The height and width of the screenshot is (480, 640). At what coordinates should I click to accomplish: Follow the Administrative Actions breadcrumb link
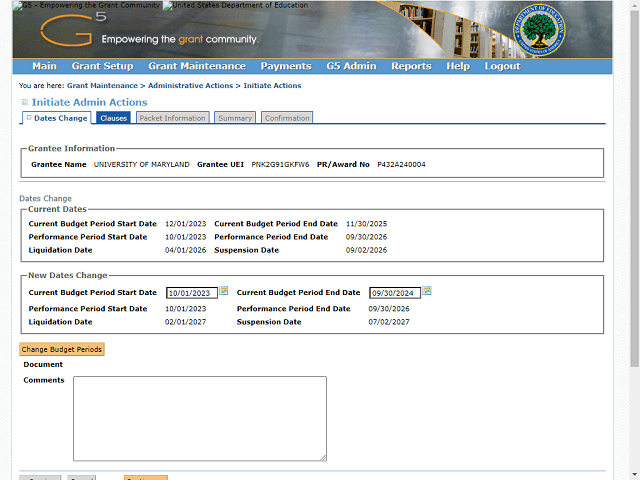[x=190, y=86]
